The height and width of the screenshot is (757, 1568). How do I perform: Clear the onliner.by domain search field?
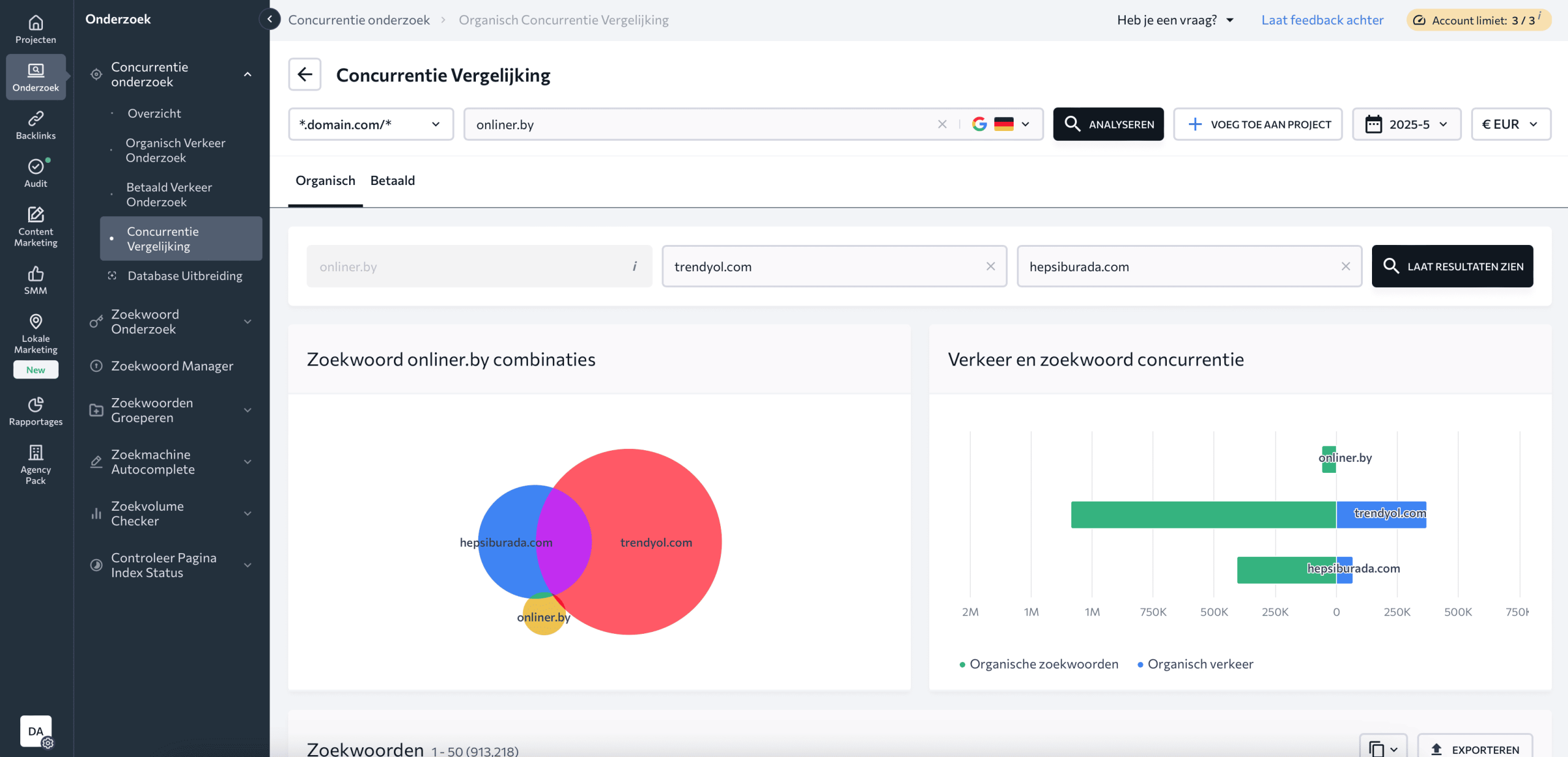[x=942, y=124]
